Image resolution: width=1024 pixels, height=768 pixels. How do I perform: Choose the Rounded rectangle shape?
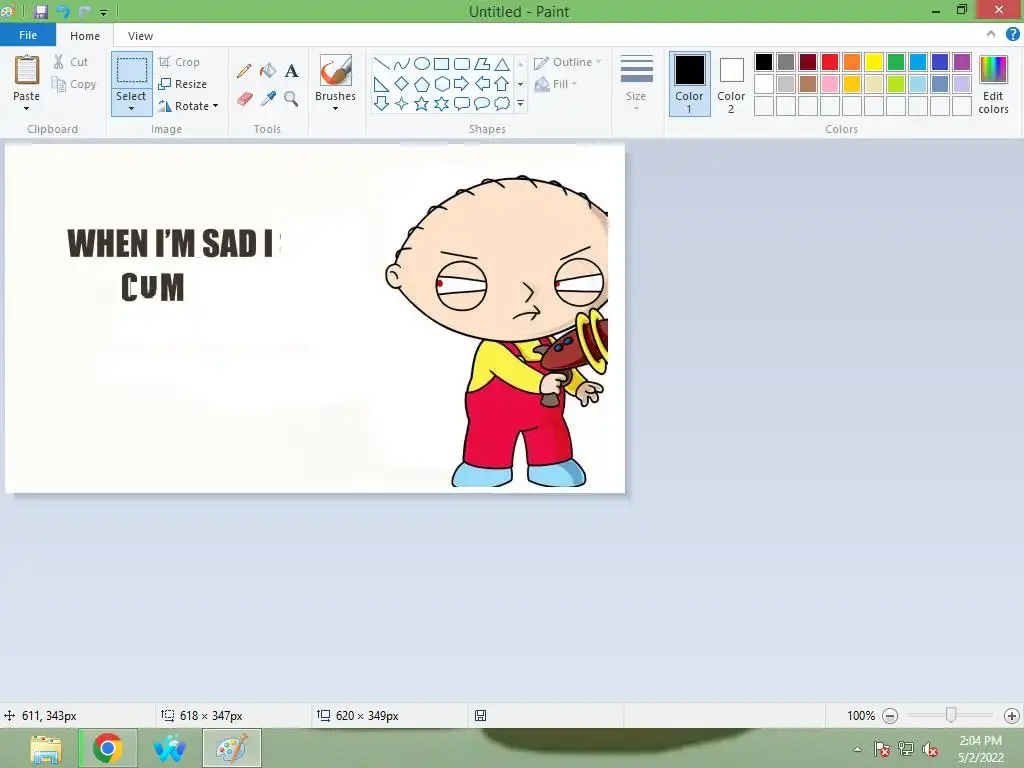click(462, 63)
